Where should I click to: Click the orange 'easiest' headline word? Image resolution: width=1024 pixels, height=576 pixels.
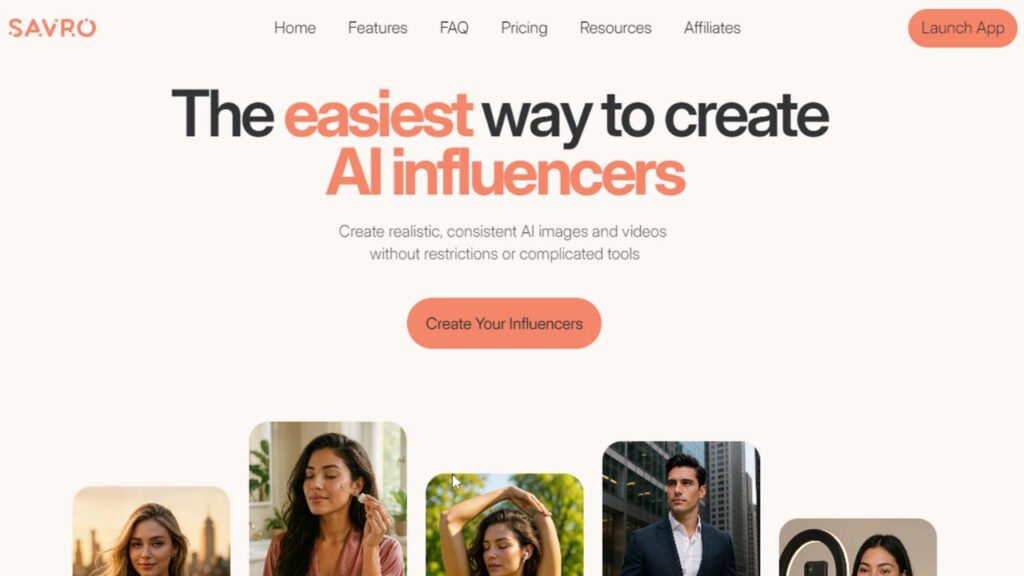pos(378,115)
